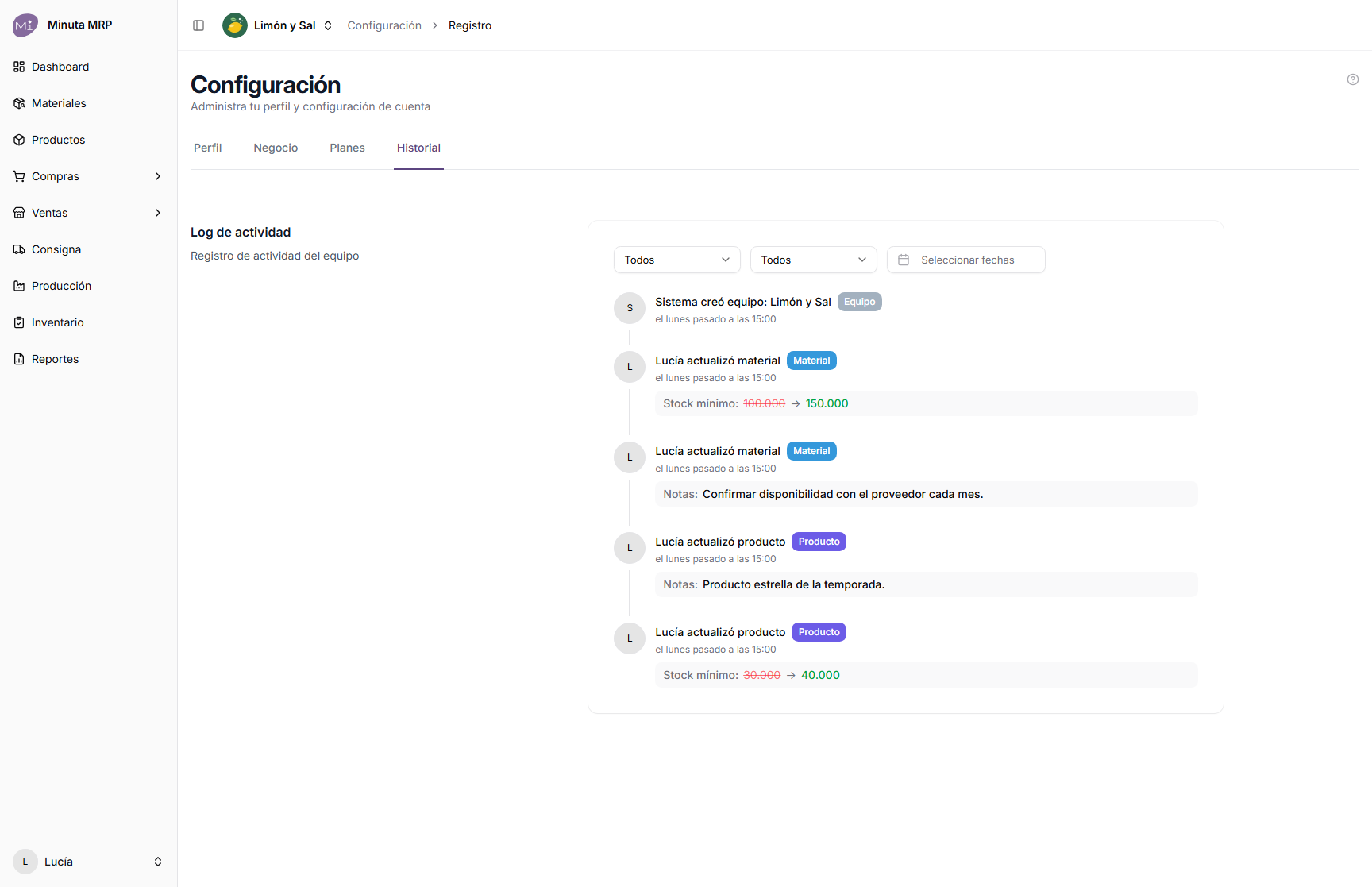Click L avatar beside proveedor note entry
This screenshot has height=887, width=1372.
tap(630, 457)
